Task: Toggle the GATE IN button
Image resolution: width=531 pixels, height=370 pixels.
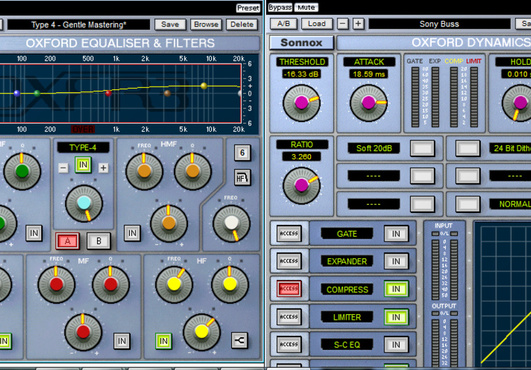Action: click(x=396, y=234)
